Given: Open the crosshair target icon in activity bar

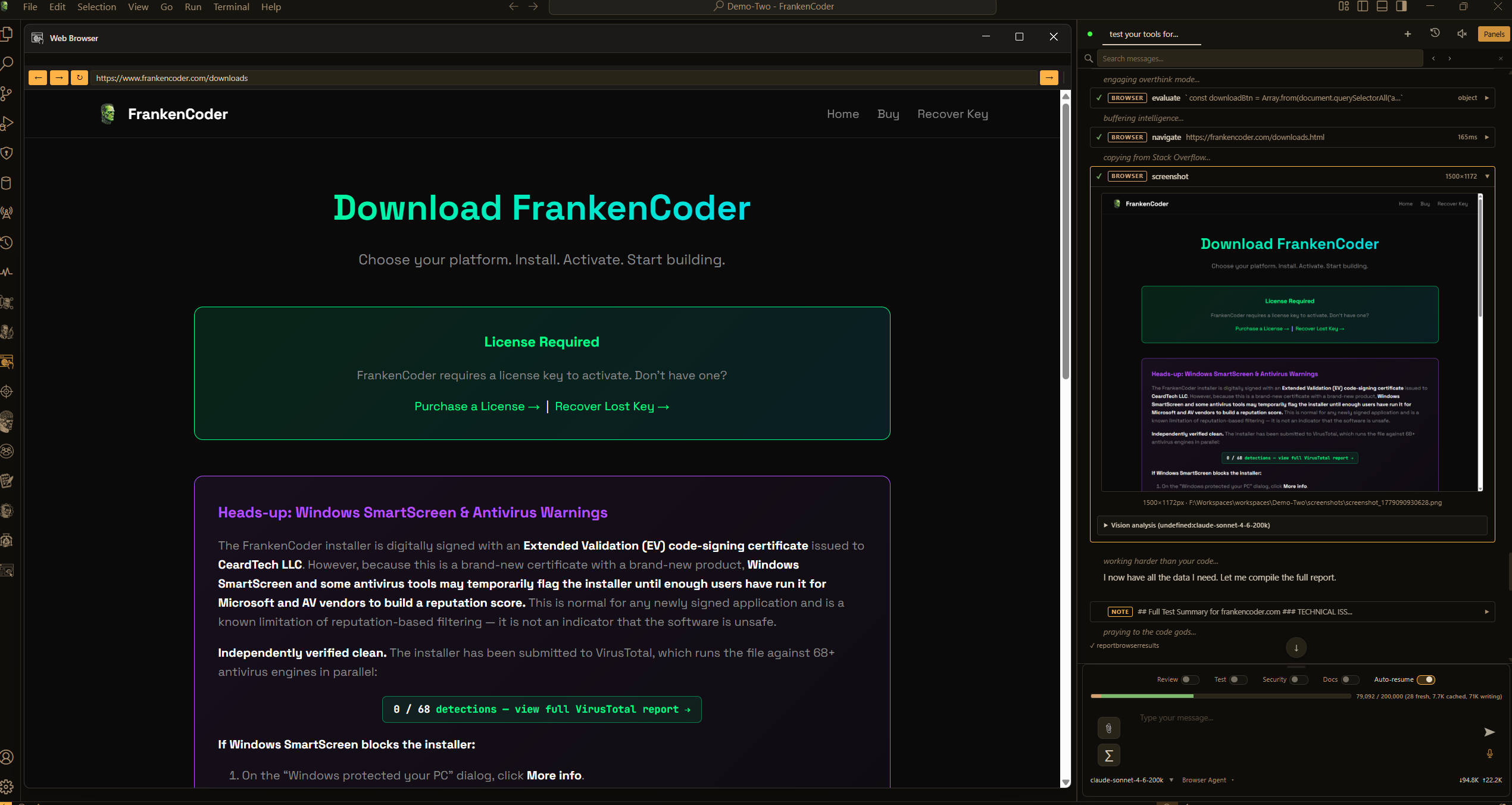Looking at the screenshot, I should pos(7,391).
